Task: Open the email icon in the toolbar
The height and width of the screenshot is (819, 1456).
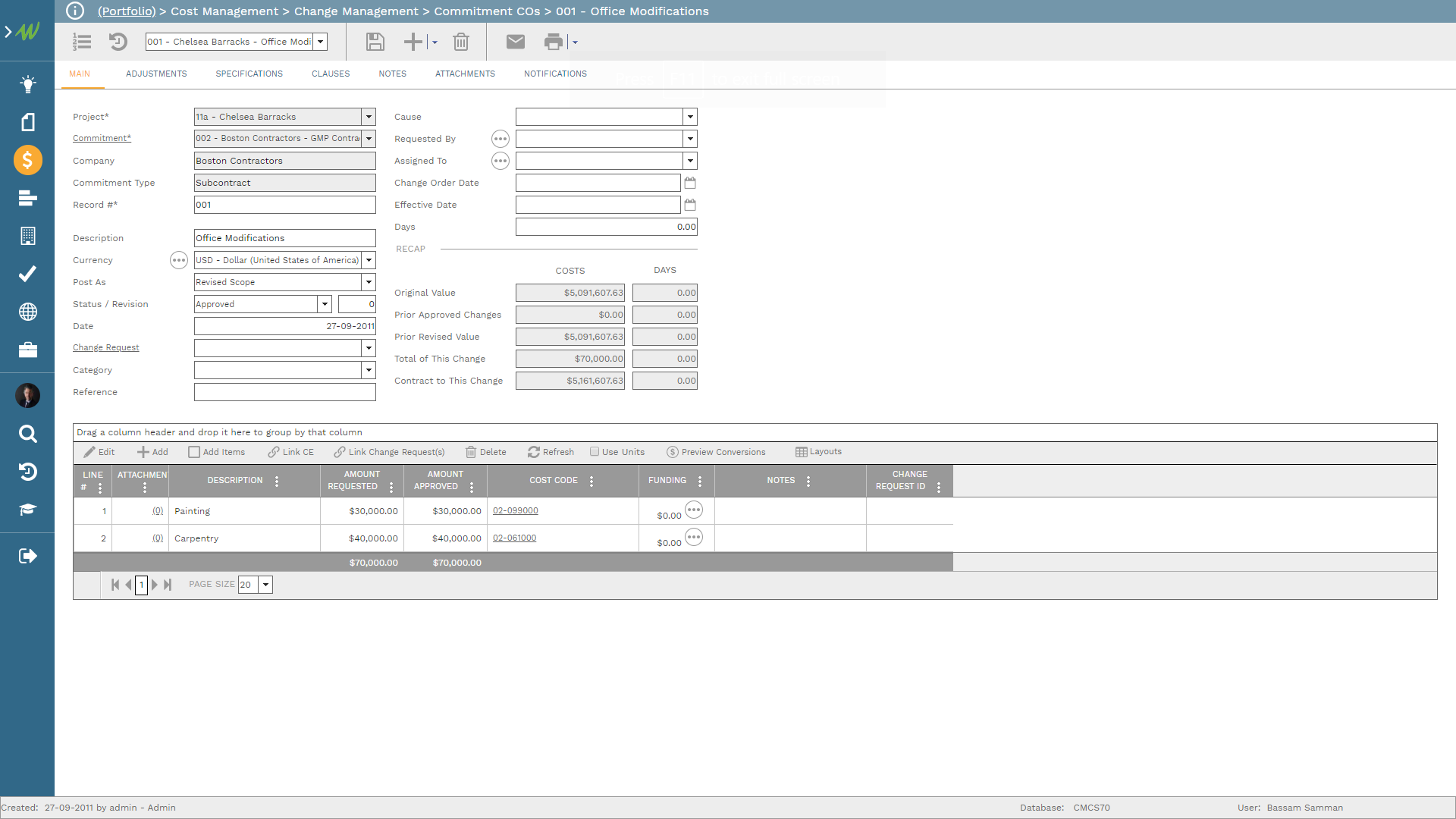Action: (x=515, y=42)
